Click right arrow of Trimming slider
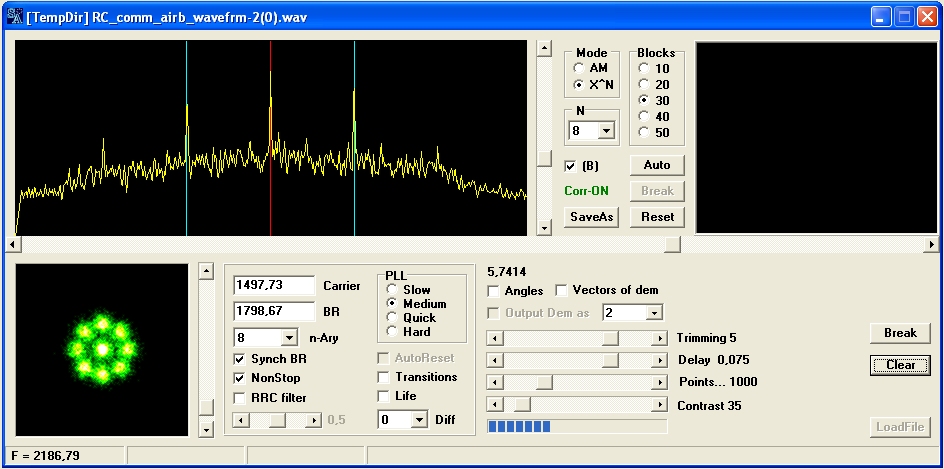Screen dimensions: 944x469 click(x=658, y=339)
